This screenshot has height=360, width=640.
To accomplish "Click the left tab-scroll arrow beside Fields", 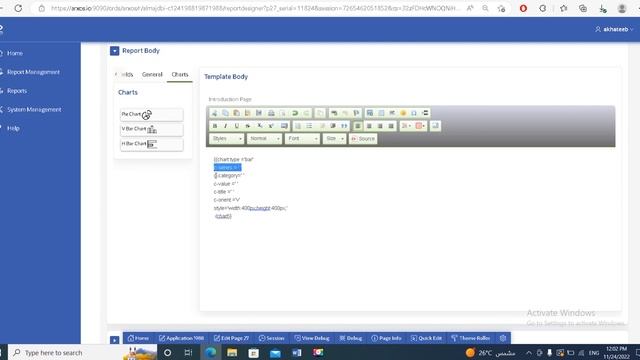I will 116,74.
